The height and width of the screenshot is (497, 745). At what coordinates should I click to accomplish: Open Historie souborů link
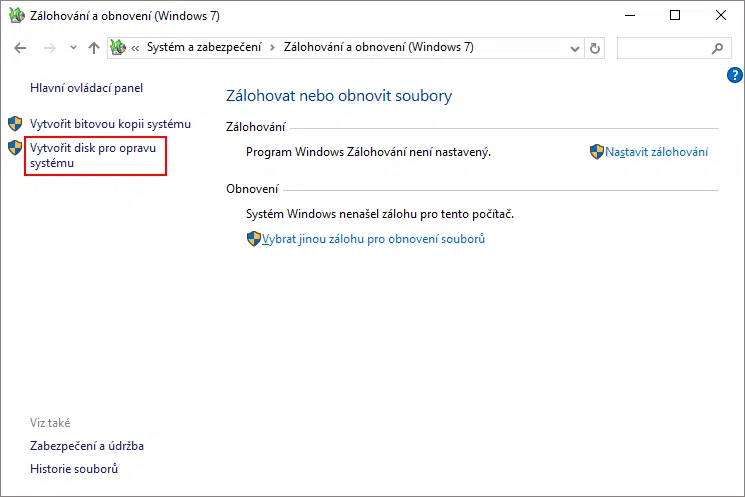[x=74, y=469]
